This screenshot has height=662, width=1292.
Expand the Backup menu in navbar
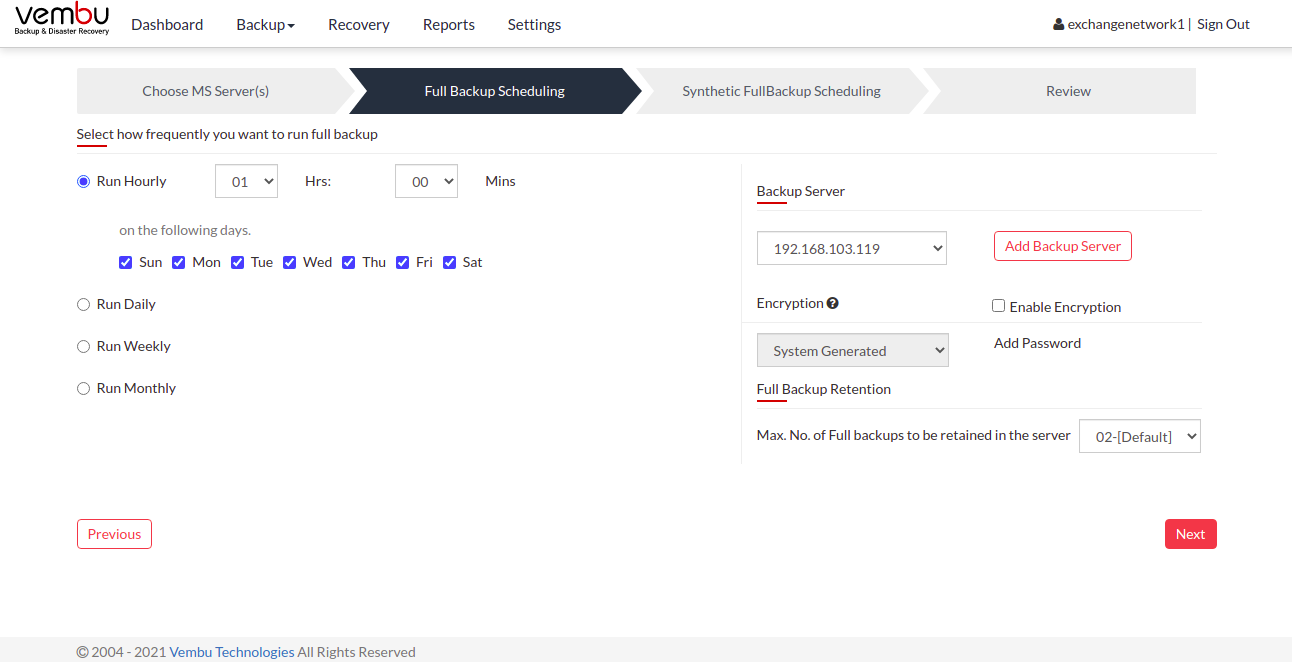point(265,24)
